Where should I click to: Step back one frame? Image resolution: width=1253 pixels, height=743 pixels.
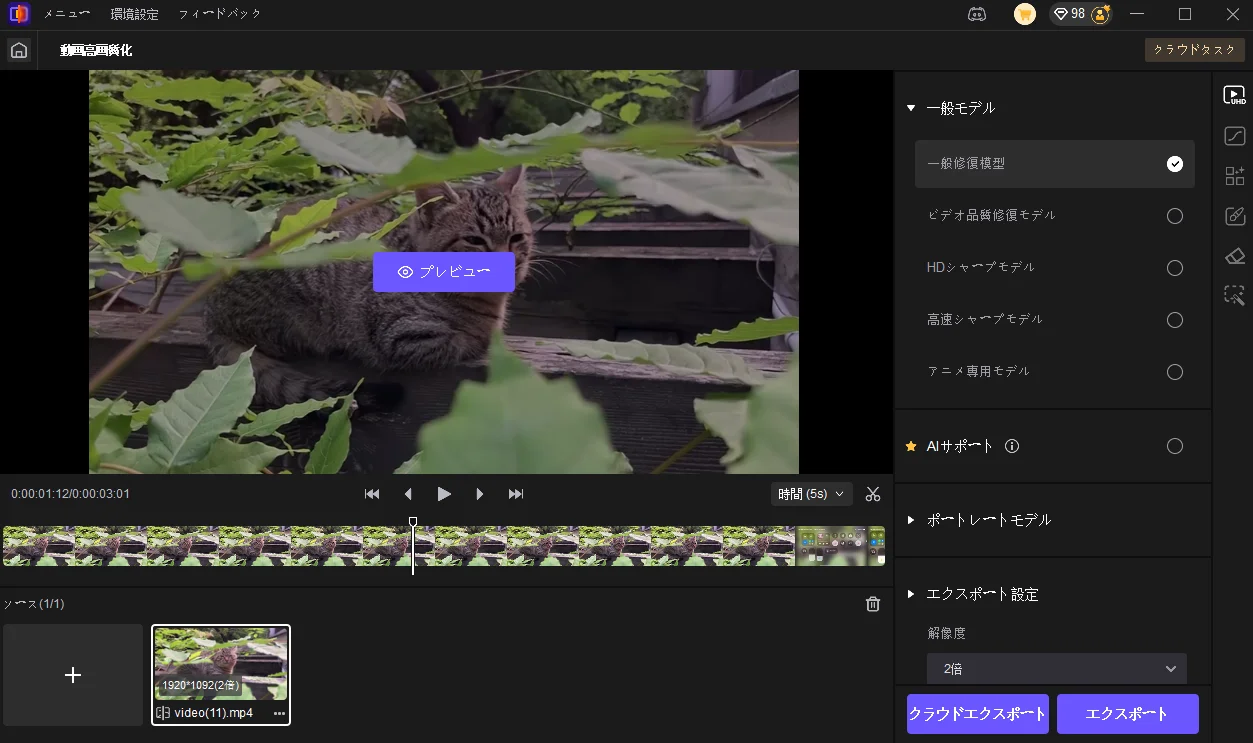click(408, 494)
